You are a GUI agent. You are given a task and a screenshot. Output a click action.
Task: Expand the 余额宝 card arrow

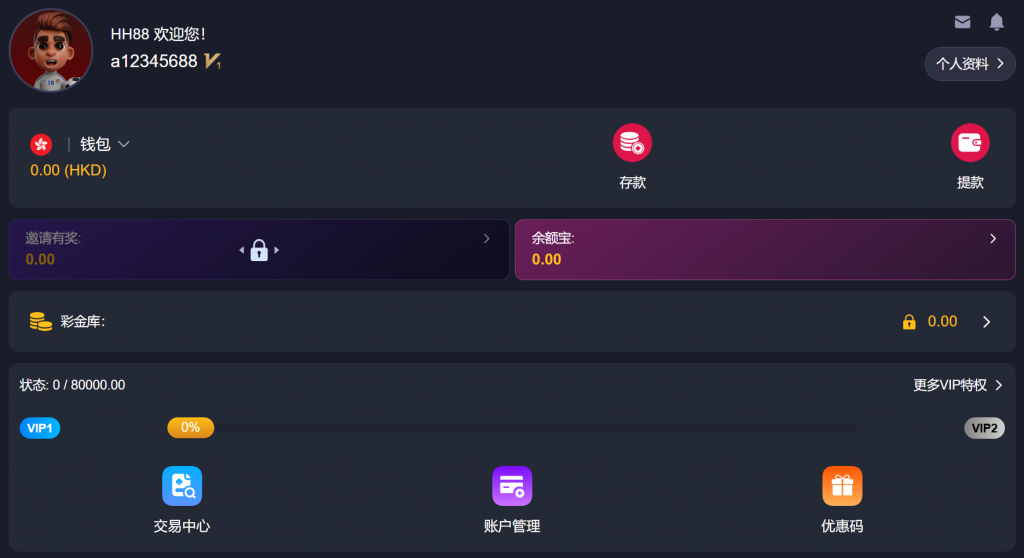[993, 238]
